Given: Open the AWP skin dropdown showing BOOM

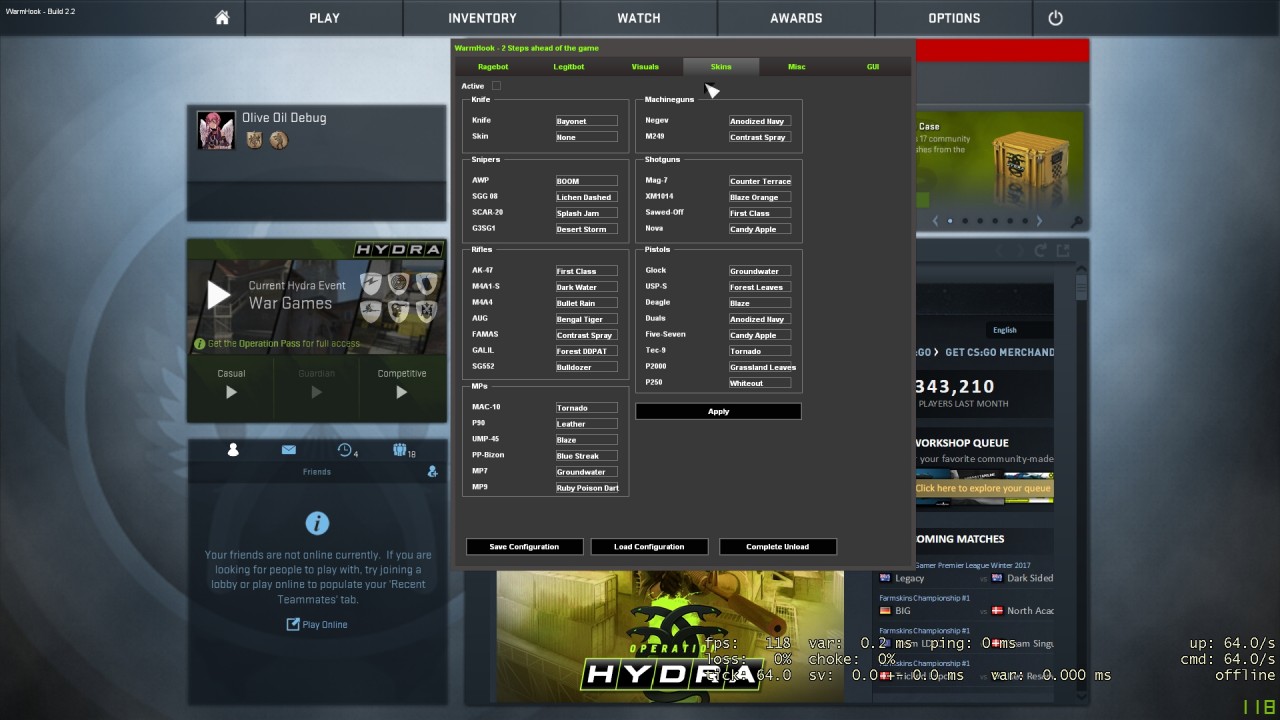Looking at the screenshot, I should click(x=586, y=181).
